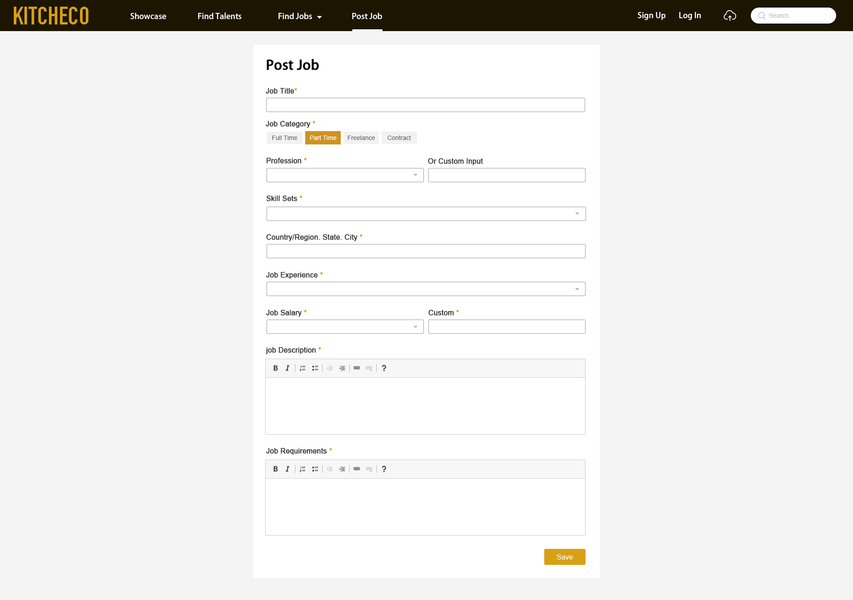Image resolution: width=853 pixels, height=600 pixels.
Task: Insert numbered list in job Description editor
Action: [x=303, y=368]
